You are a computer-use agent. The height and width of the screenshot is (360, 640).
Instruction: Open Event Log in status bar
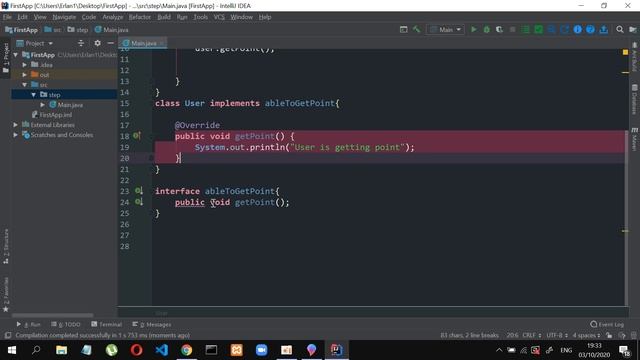tap(607, 324)
